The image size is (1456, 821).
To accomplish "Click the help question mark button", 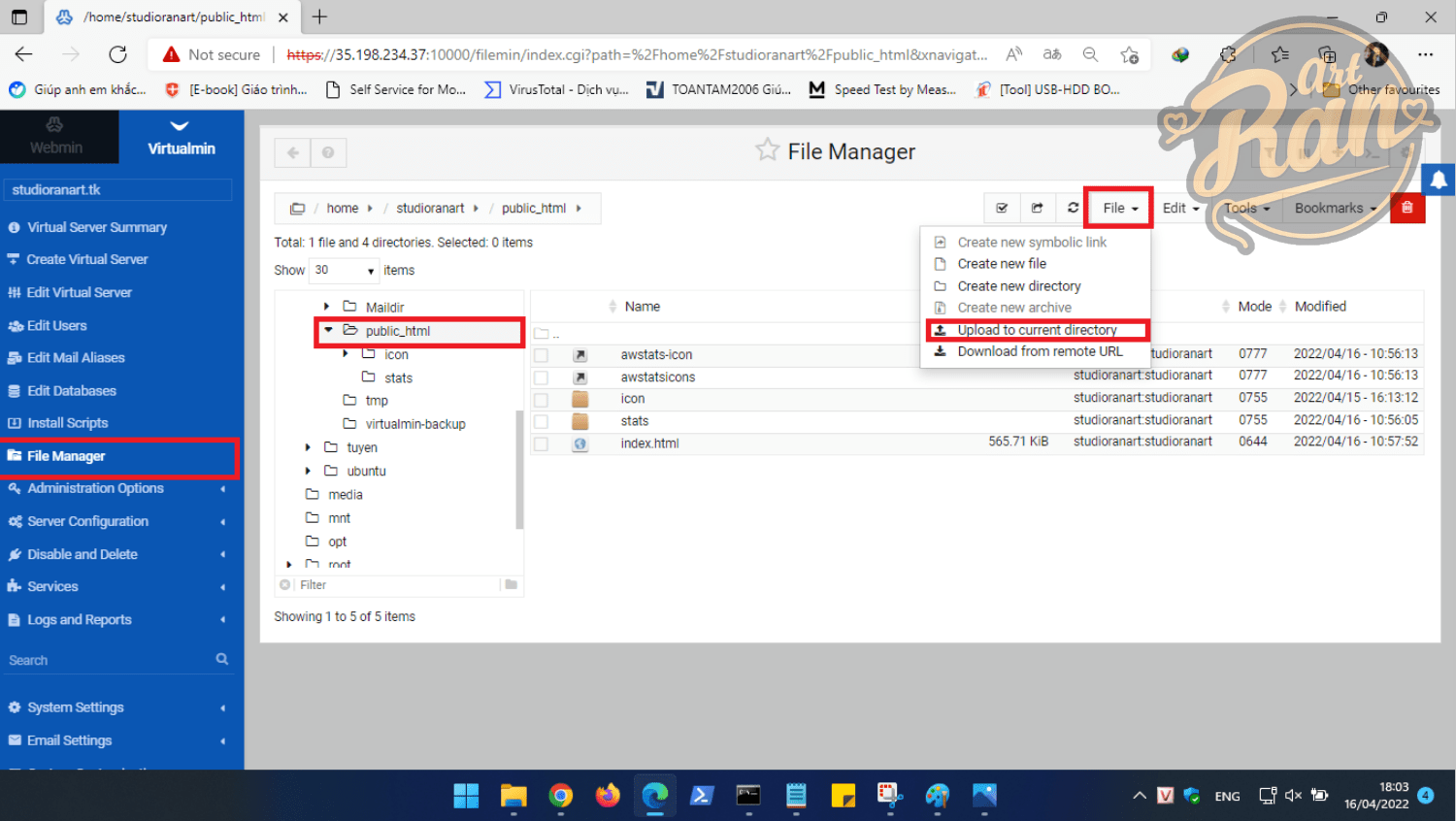I will 328,152.
